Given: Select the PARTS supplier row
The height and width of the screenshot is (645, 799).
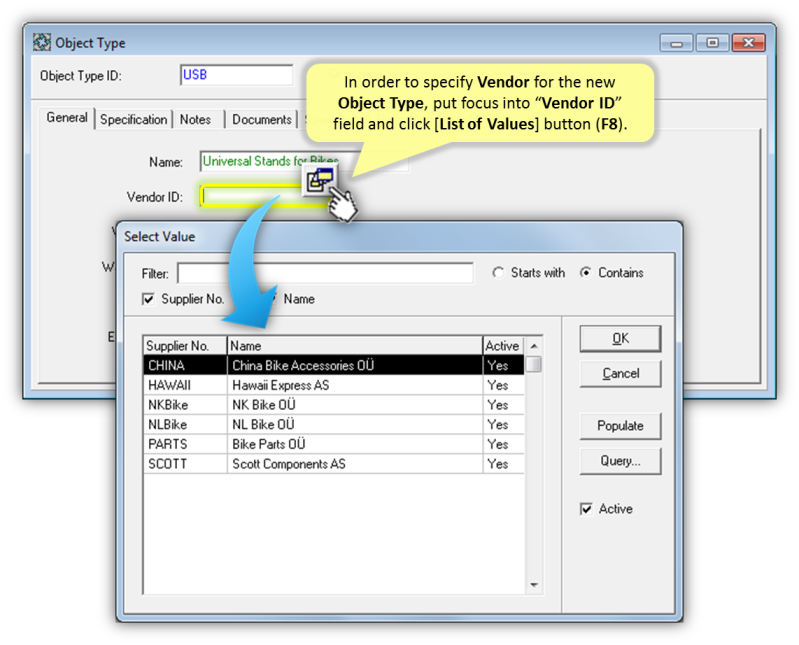Looking at the screenshot, I should (x=334, y=444).
